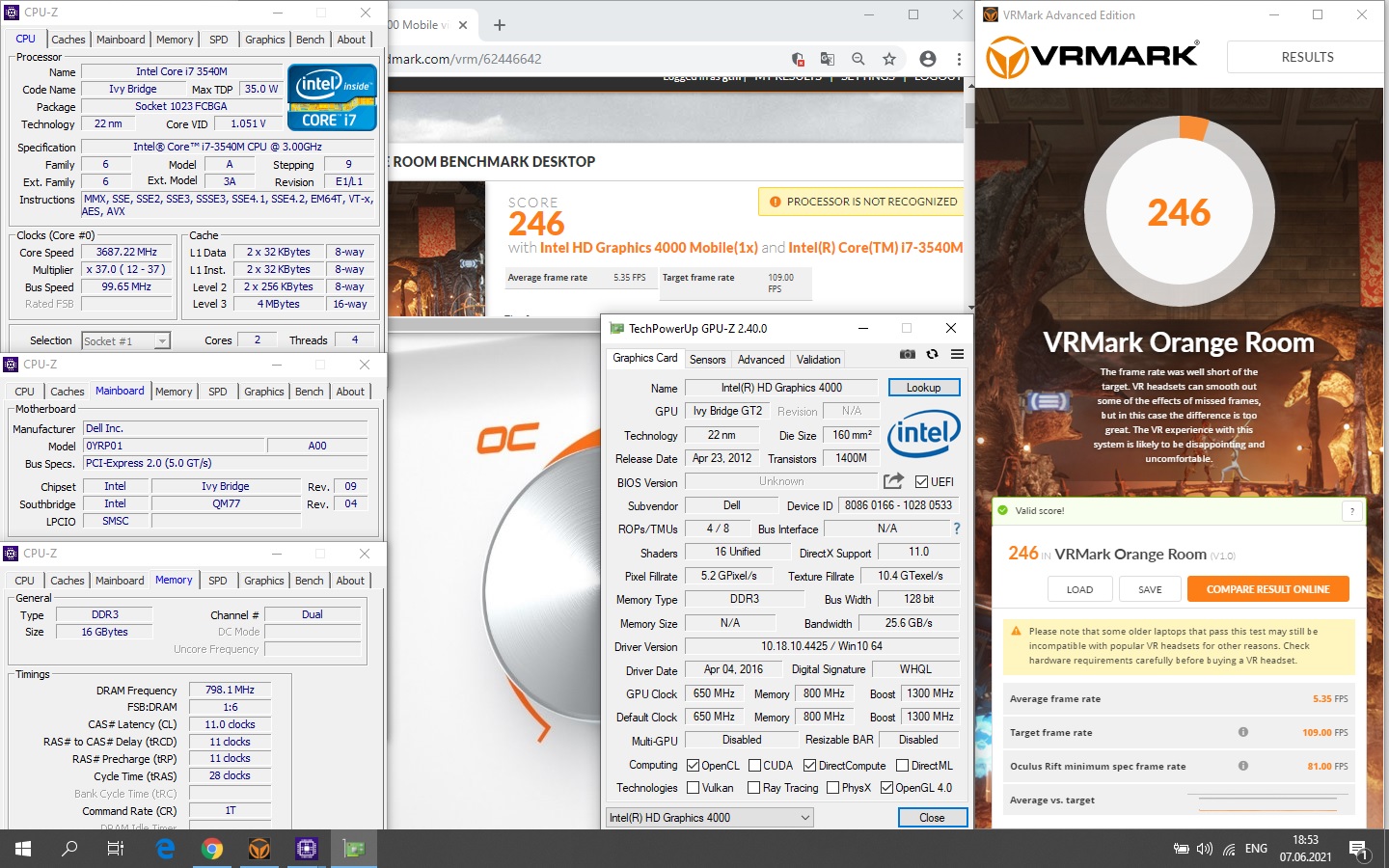Image resolution: width=1389 pixels, height=868 pixels.
Task: Open taskbar Search magnifier
Action: pos(69,849)
